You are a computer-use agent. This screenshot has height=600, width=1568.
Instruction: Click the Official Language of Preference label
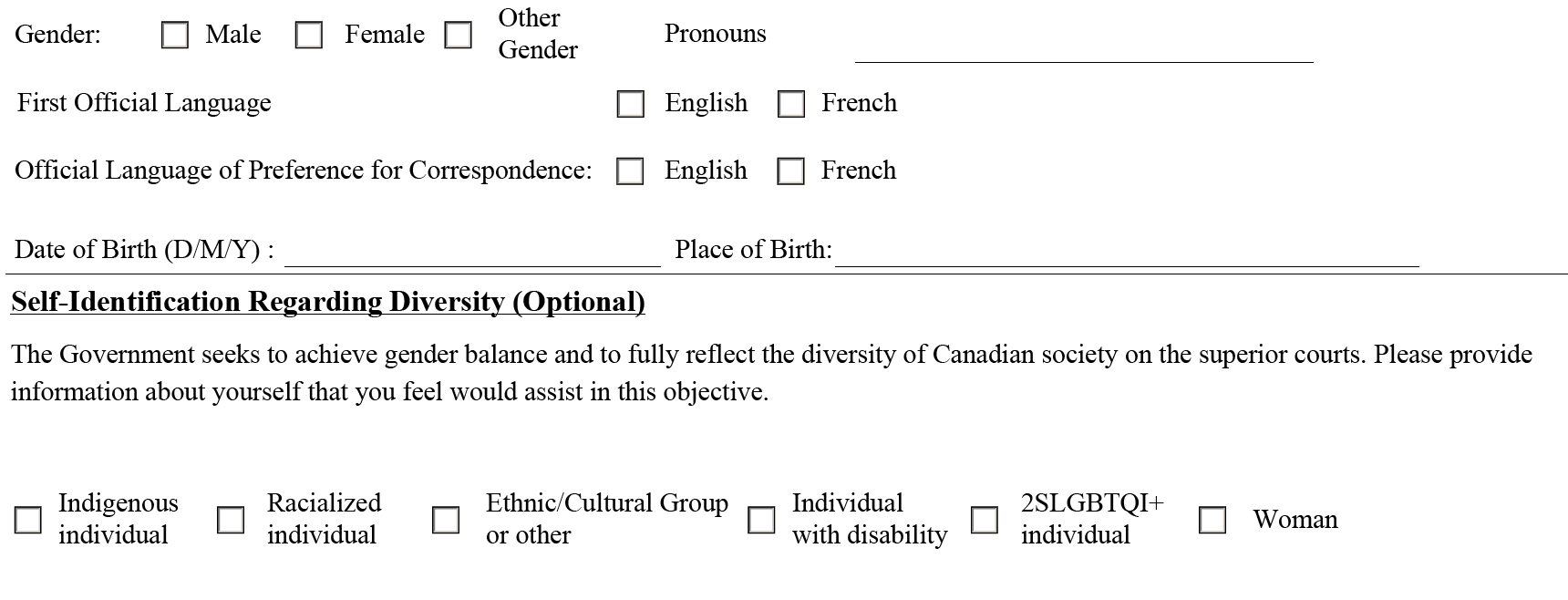(303, 171)
